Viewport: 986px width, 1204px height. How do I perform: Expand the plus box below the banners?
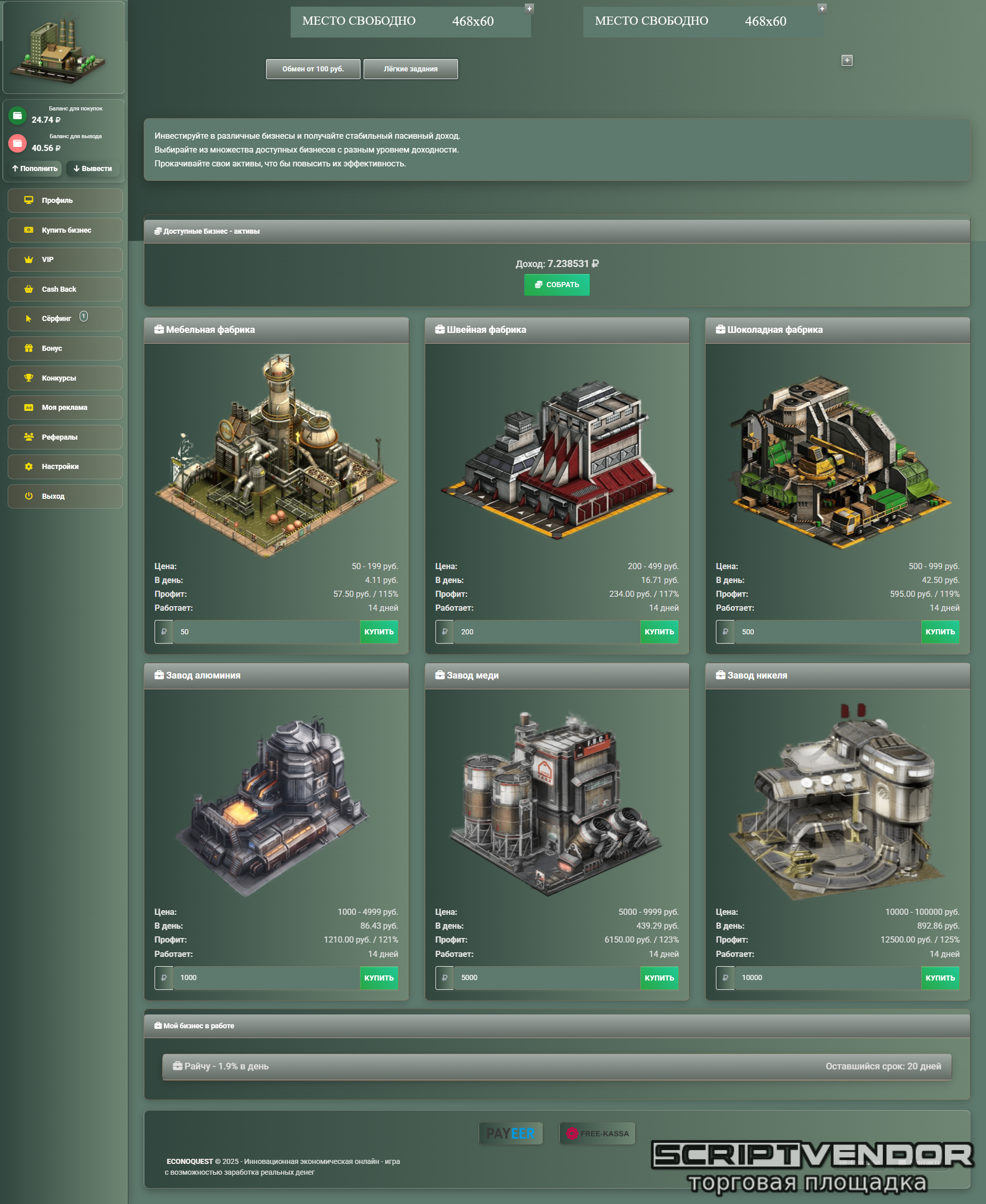coord(846,60)
